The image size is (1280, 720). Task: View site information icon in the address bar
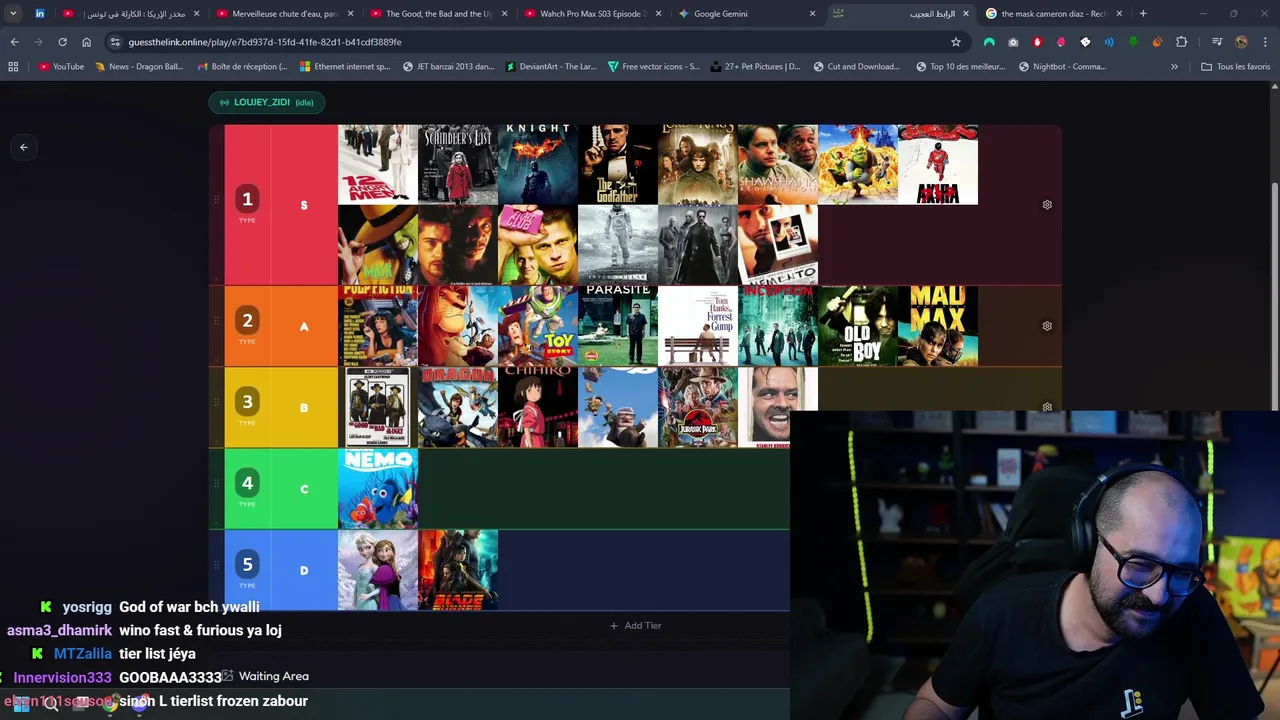pos(115,42)
